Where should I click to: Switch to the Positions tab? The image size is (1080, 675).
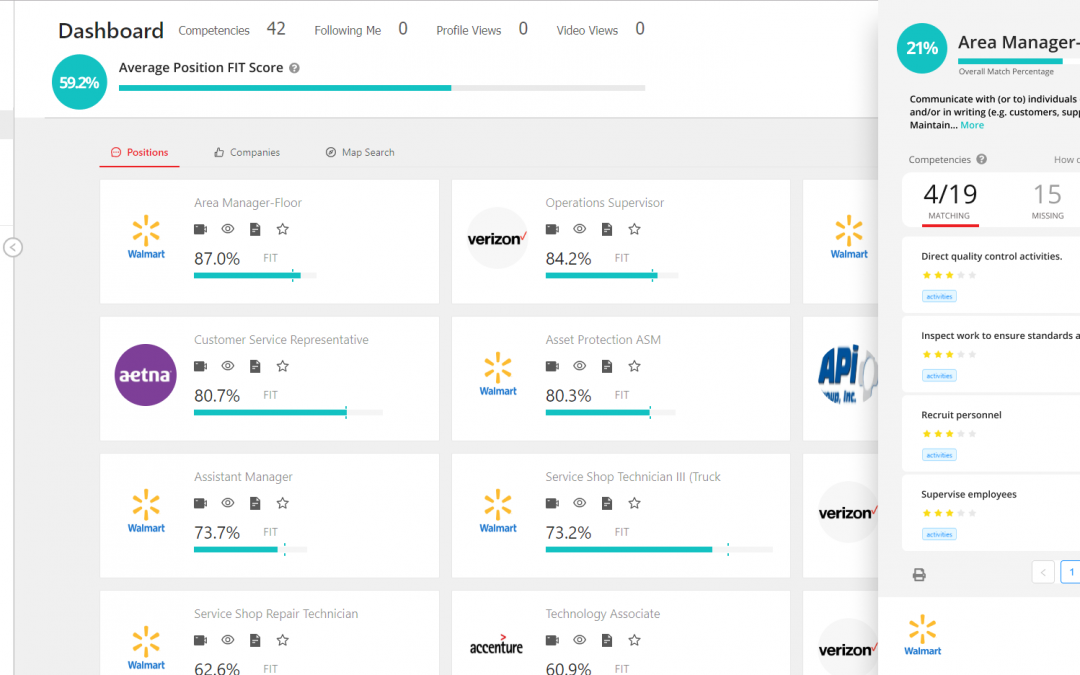click(x=139, y=152)
